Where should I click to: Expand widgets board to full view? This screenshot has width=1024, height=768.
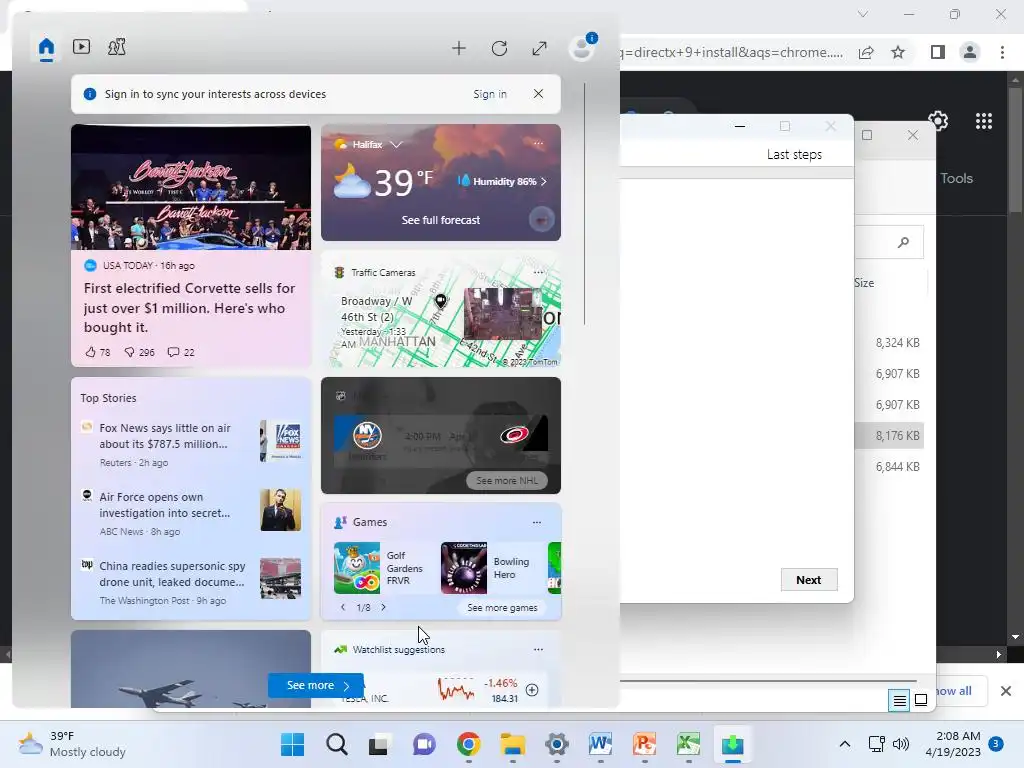coord(539,48)
